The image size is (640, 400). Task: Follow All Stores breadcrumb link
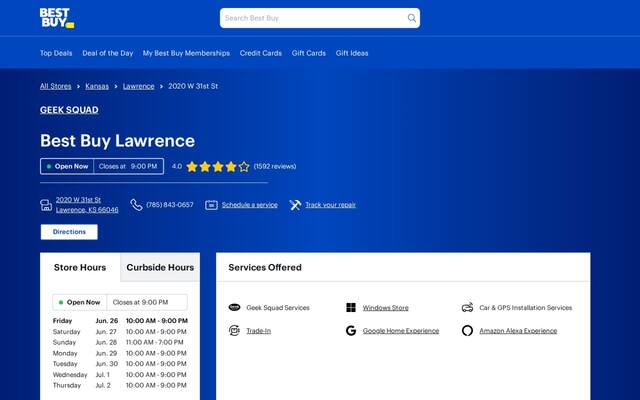56,86
